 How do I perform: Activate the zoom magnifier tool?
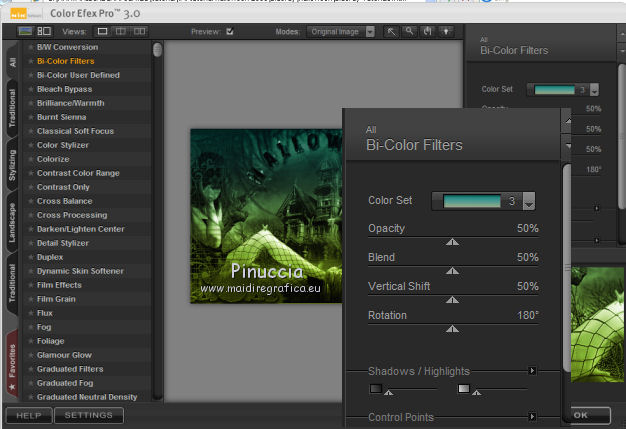409,32
